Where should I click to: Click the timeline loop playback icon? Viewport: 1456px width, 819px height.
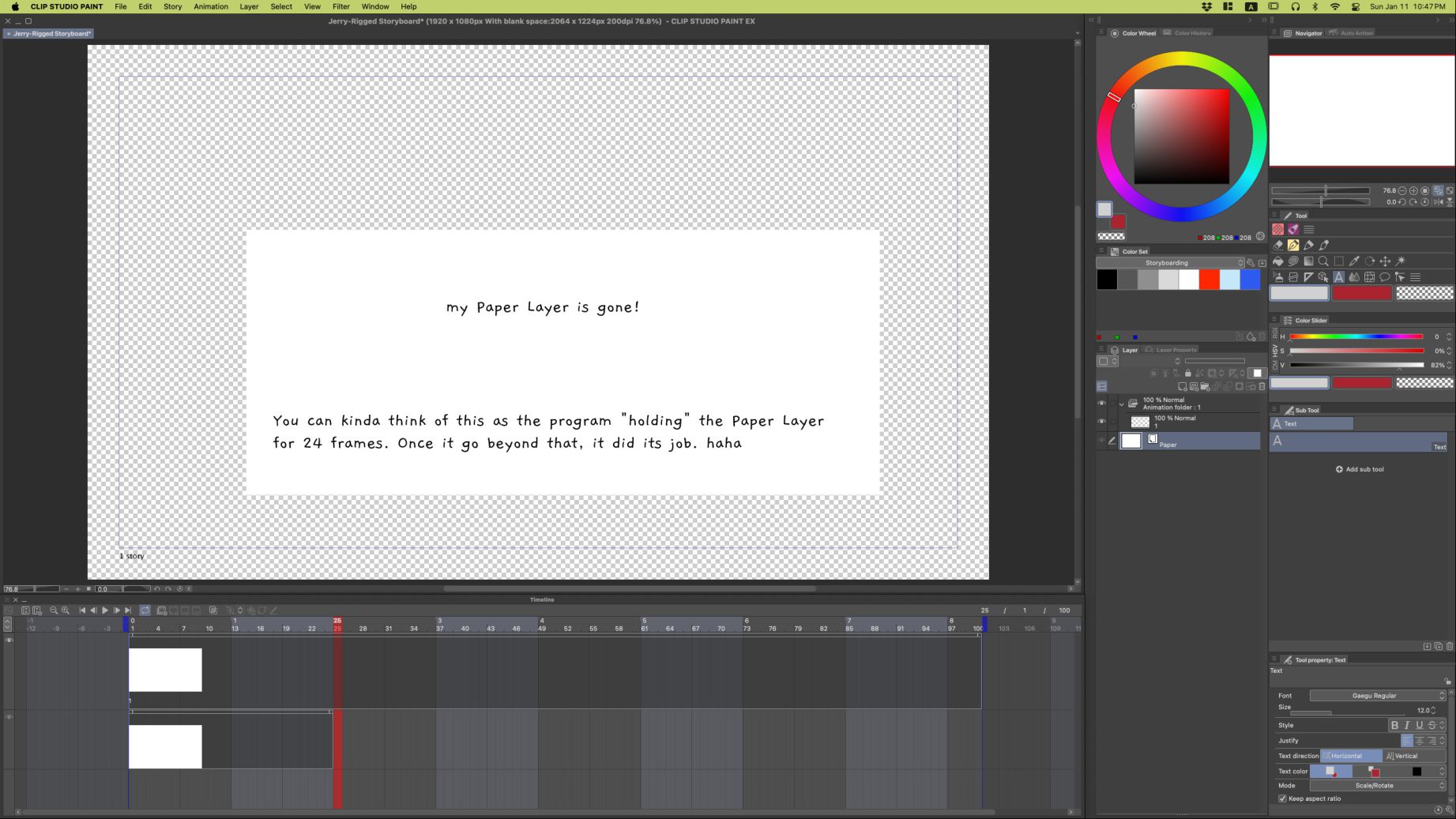point(145,610)
